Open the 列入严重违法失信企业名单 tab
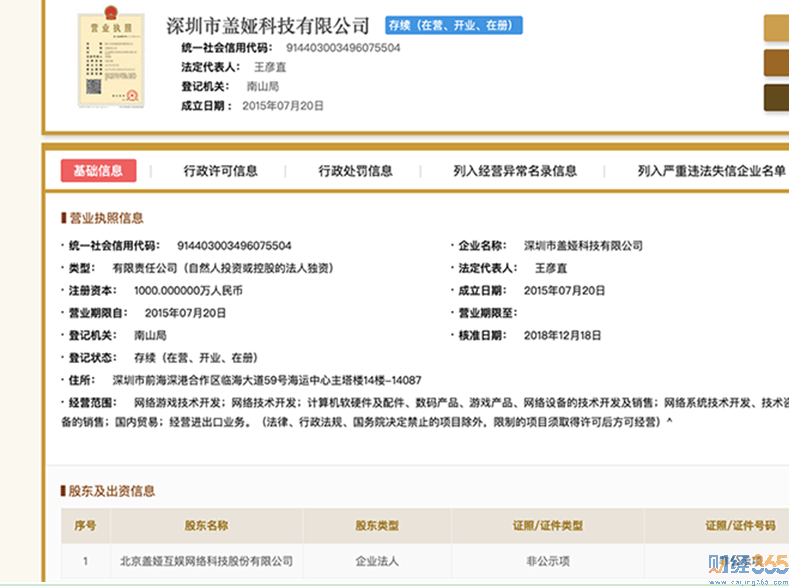The image size is (789, 586). 712,171
